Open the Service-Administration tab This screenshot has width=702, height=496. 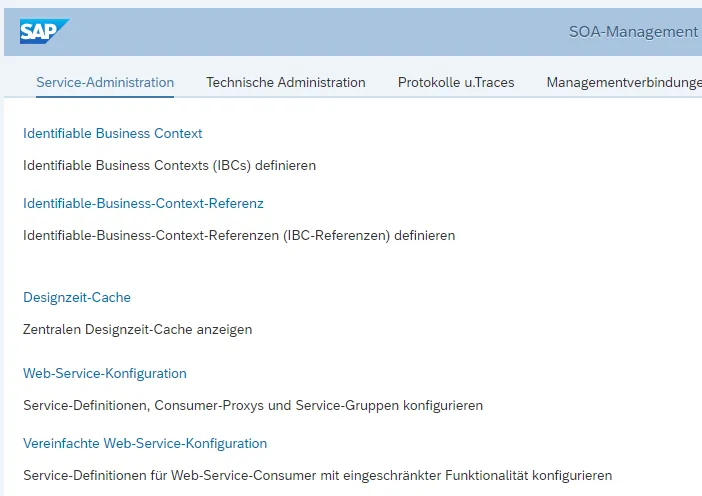click(105, 82)
